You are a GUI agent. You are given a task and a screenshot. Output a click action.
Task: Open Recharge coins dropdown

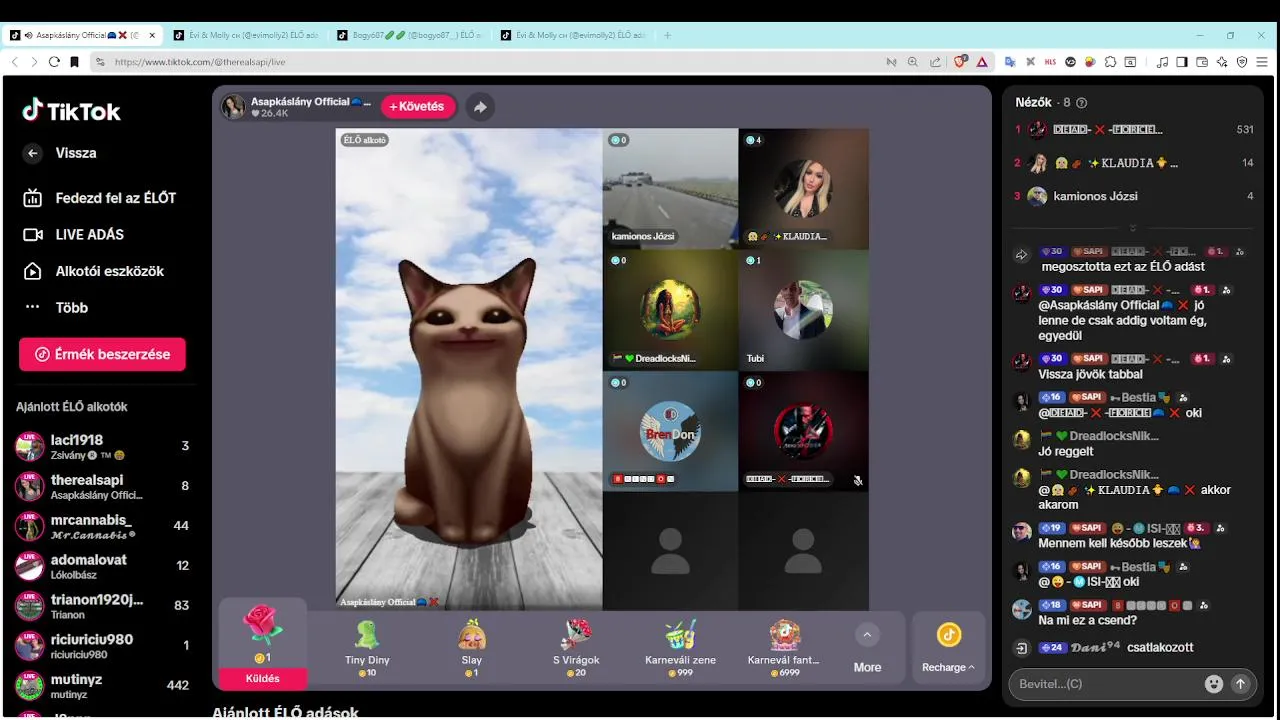pyautogui.click(x=948, y=649)
